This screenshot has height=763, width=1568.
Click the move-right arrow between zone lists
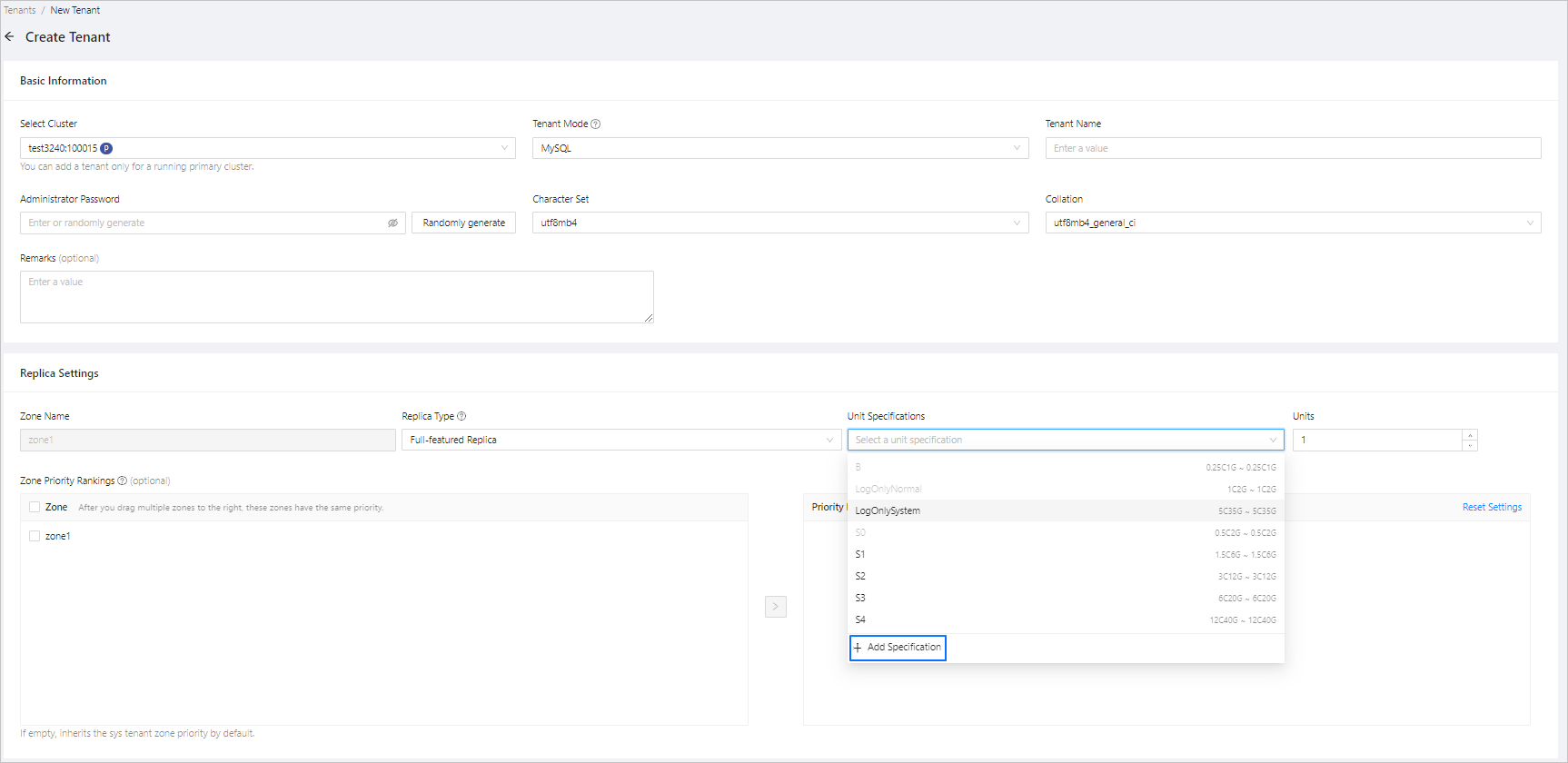pos(775,606)
